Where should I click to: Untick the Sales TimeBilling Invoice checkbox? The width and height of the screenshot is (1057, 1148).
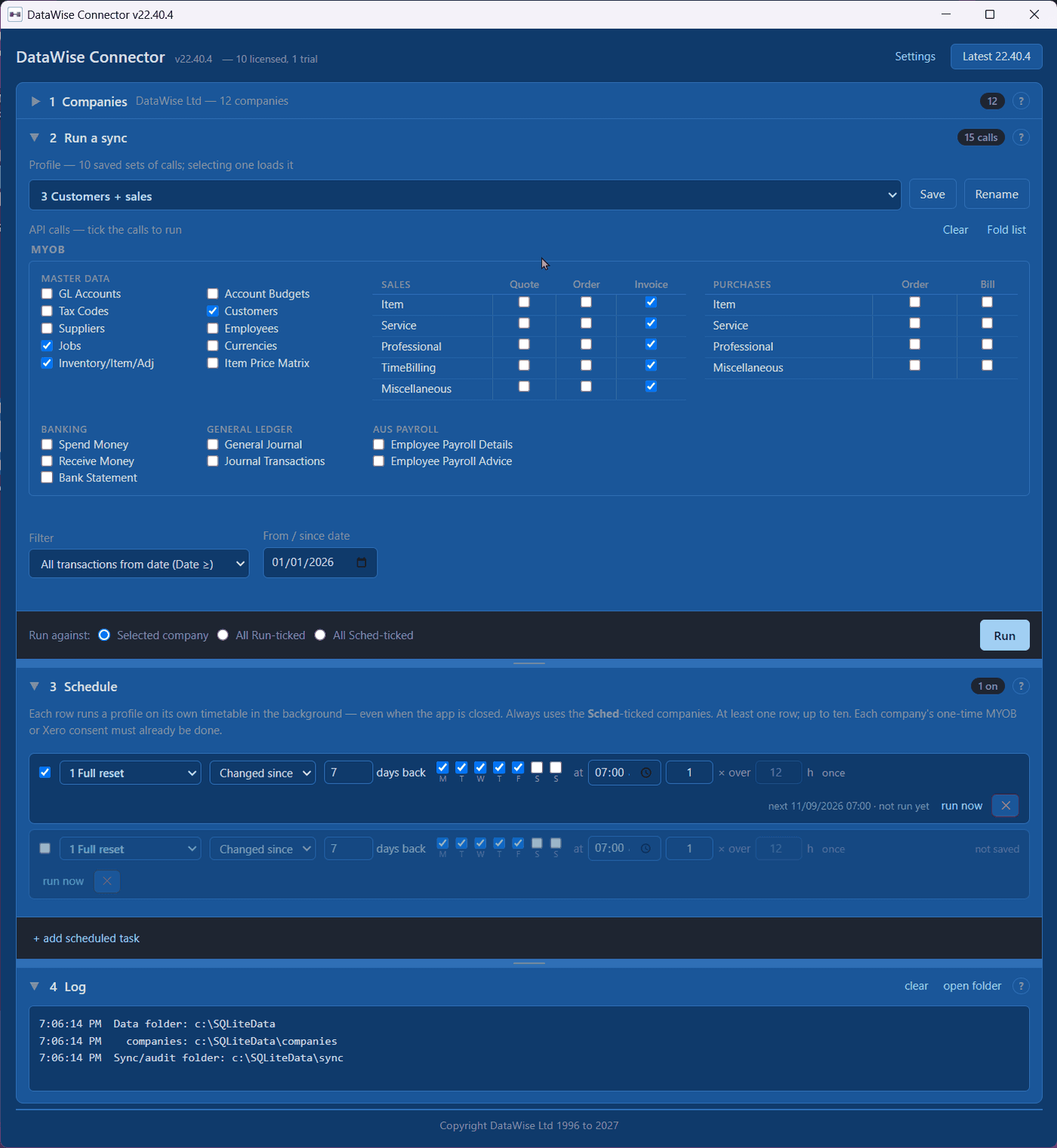point(651,365)
